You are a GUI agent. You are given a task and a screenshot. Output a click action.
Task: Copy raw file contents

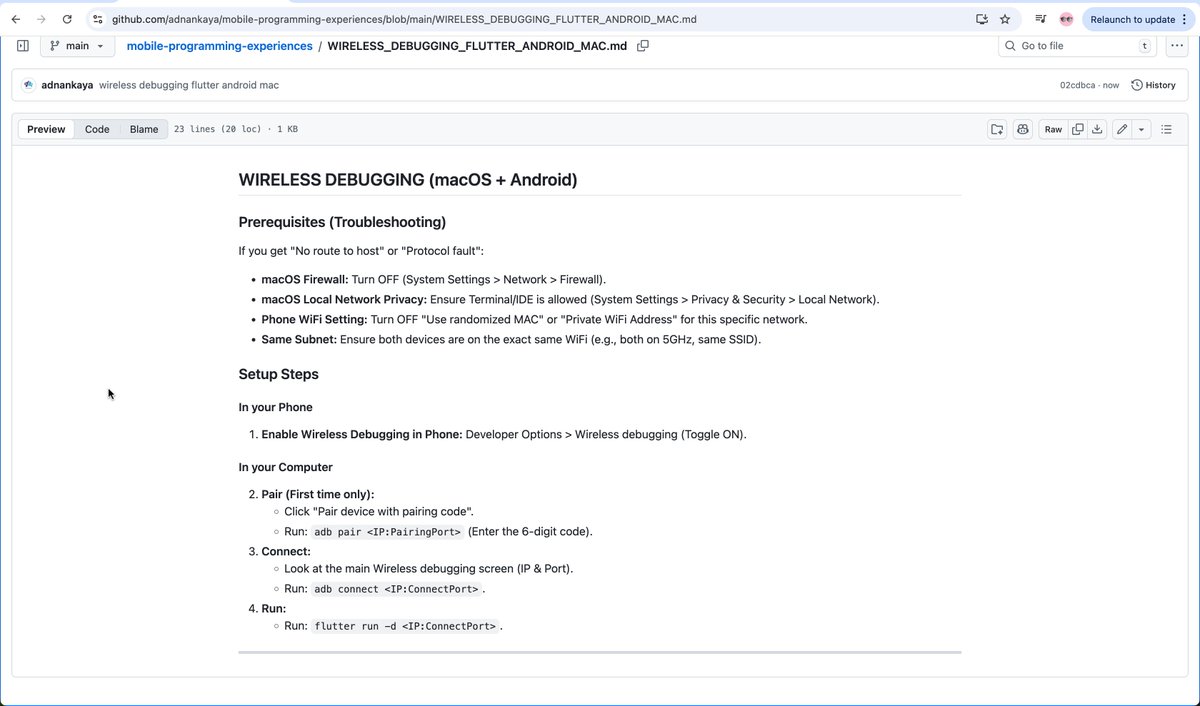(x=1078, y=129)
